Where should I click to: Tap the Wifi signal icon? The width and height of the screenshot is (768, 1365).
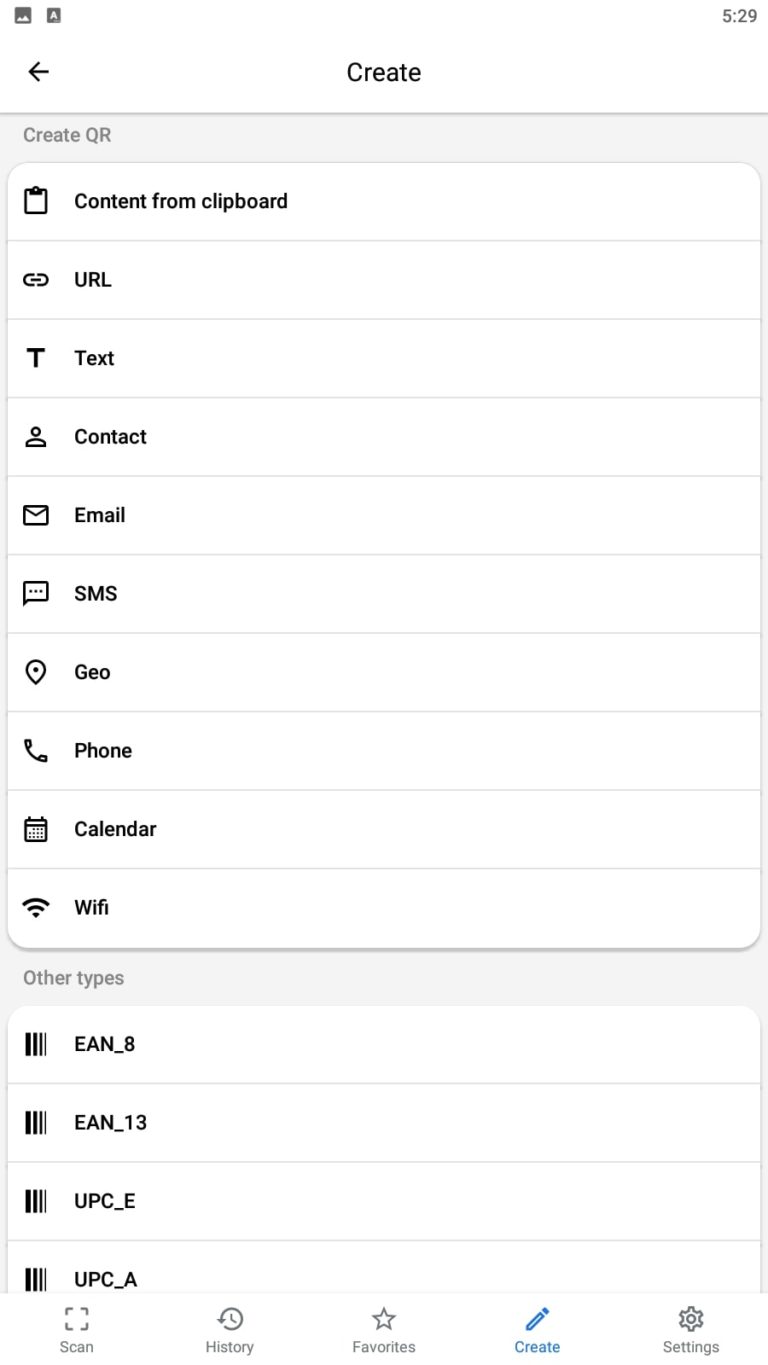36,908
